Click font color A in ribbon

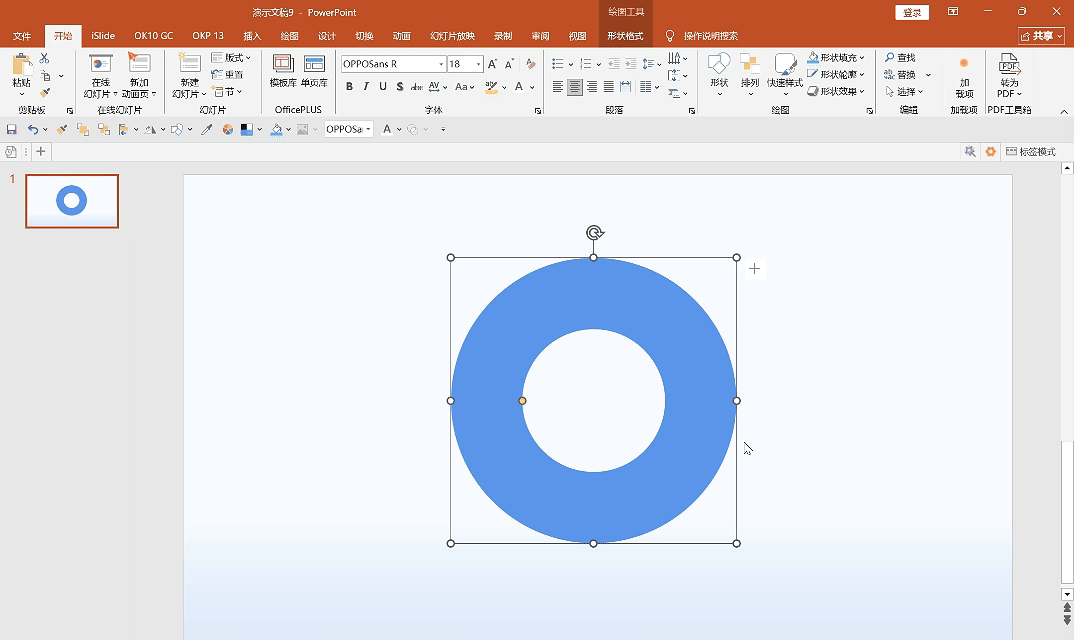pos(519,86)
